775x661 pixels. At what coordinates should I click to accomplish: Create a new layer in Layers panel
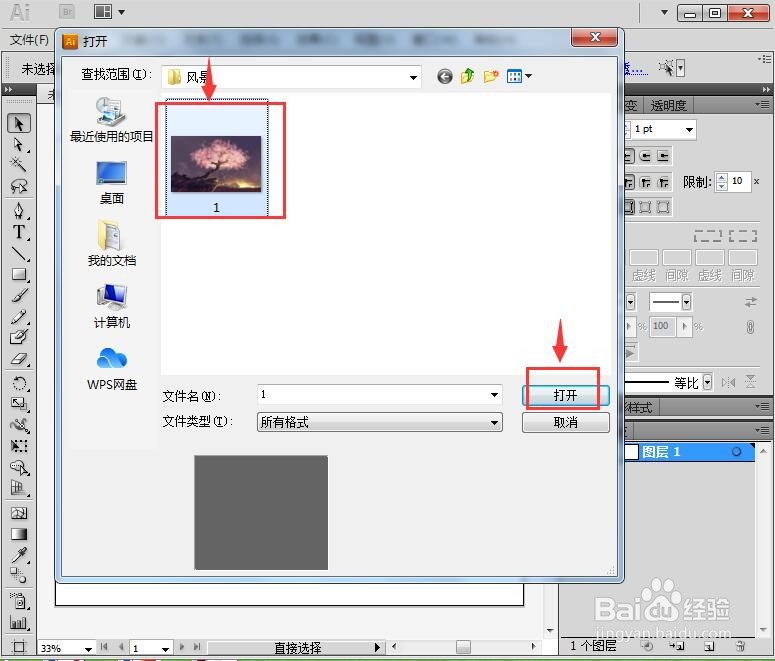(x=708, y=646)
